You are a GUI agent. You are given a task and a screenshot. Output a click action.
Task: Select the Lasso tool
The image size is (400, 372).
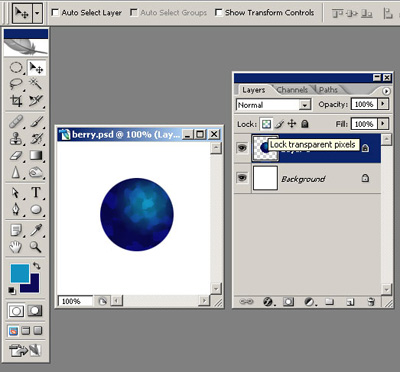16,83
